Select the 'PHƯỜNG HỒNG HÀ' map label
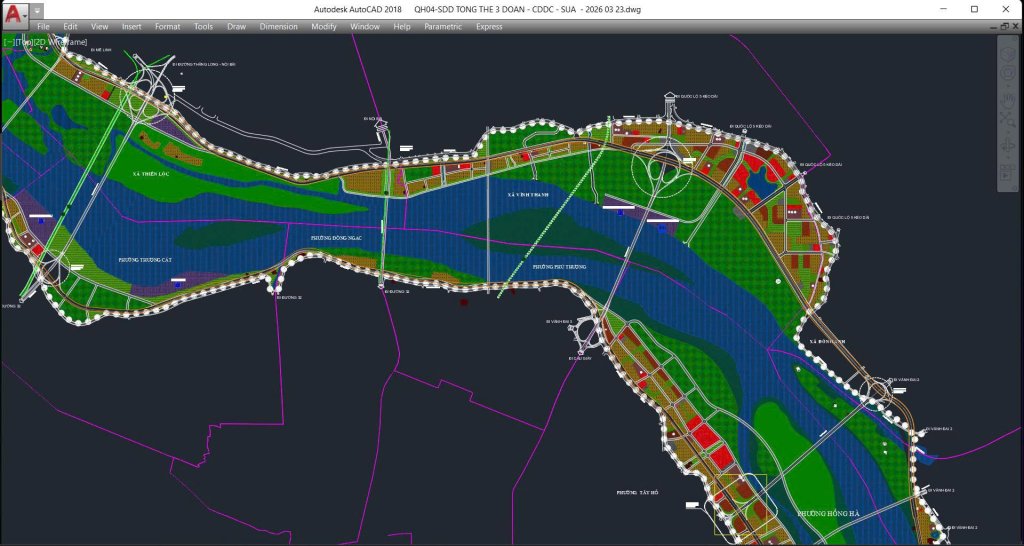Image resolution: width=1024 pixels, height=546 pixels. click(x=828, y=513)
